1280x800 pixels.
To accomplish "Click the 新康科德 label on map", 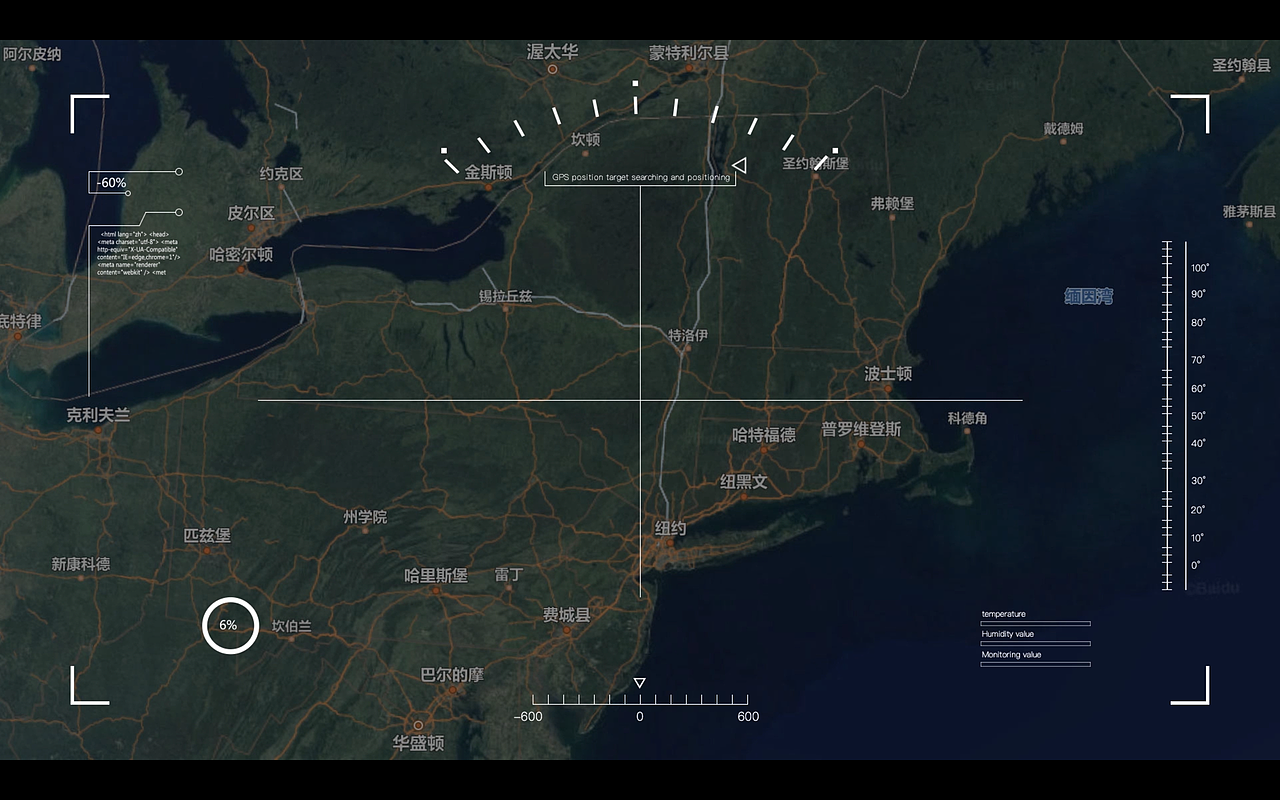I will pyautogui.click(x=81, y=564).
